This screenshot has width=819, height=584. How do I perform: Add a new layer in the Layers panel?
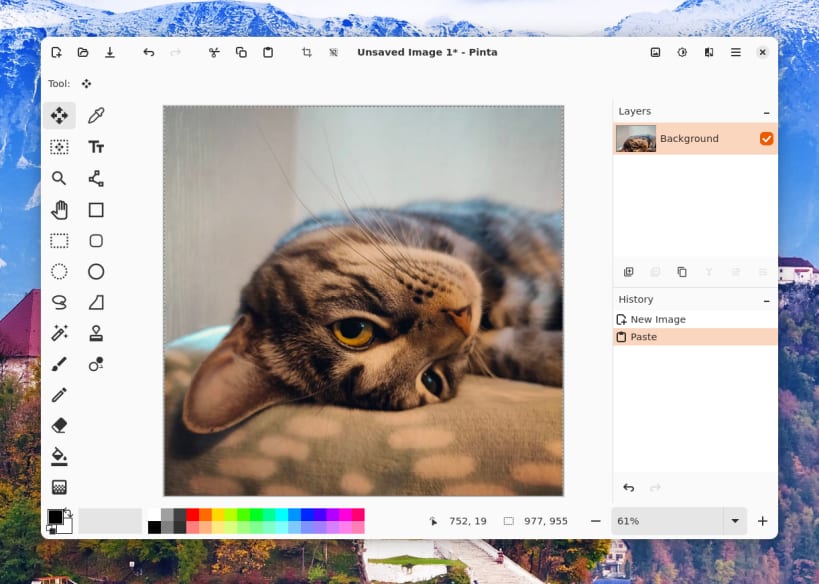(x=628, y=271)
